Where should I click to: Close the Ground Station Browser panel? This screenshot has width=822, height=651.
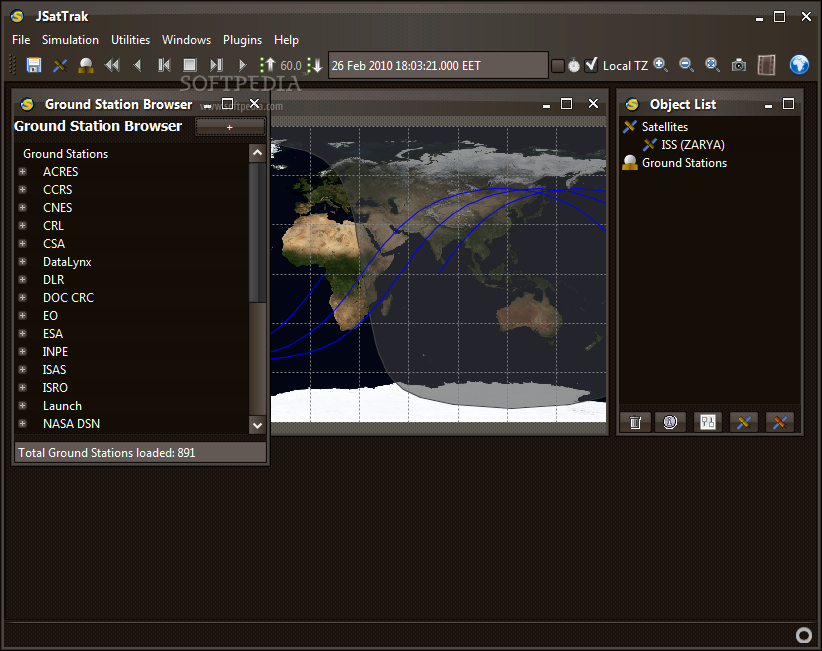click(254, 104)
